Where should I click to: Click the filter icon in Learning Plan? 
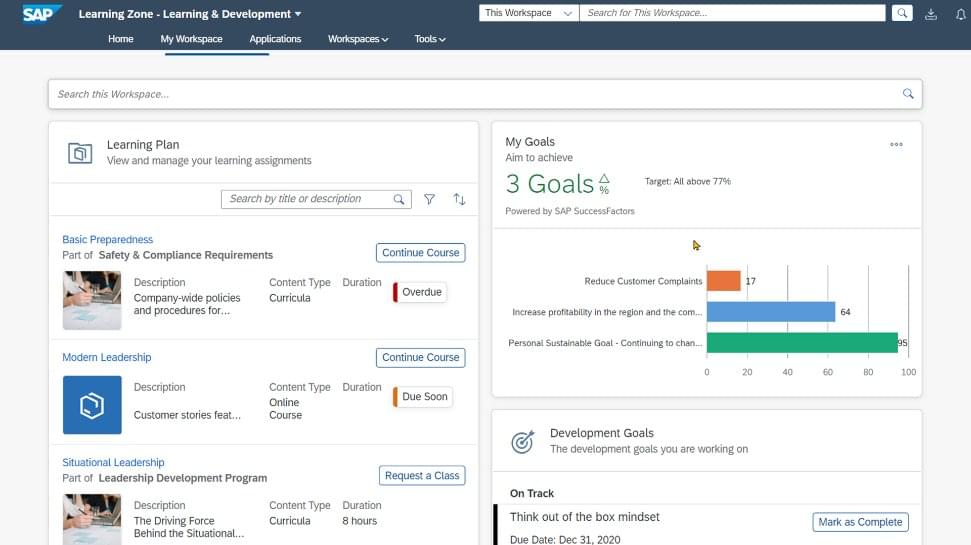pos(429,199)
